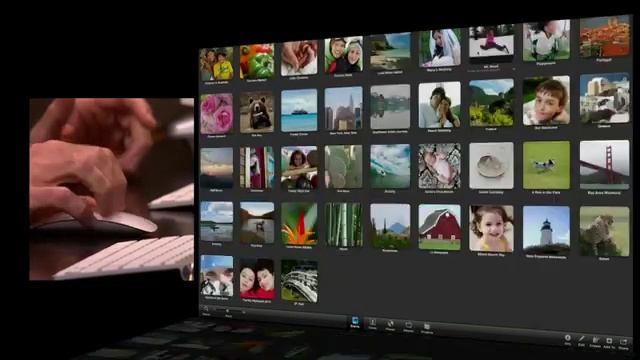Image resolution: width=640 pixels, height=360 pixels.
Task: Open the Golden Gate Bridge event
Action: pyautogui.click(x=604, y=165)
